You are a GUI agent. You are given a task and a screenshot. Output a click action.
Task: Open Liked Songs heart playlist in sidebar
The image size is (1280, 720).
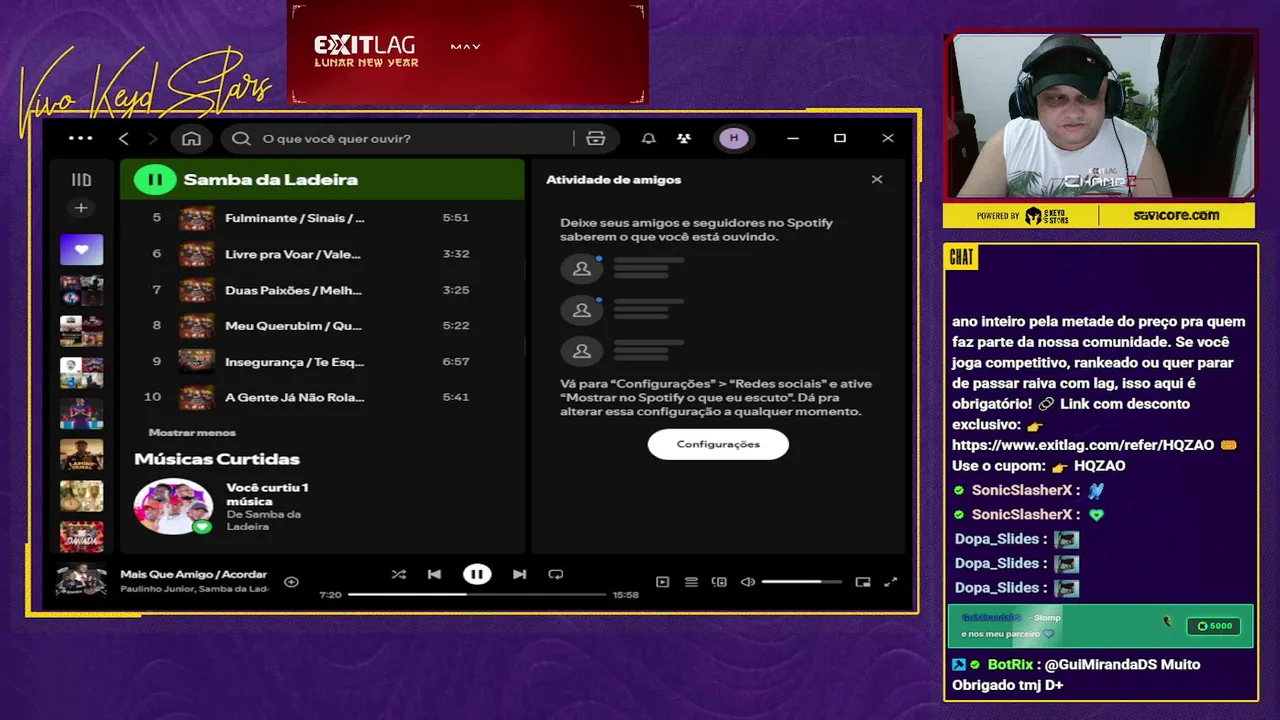click(x=81, y=249)
